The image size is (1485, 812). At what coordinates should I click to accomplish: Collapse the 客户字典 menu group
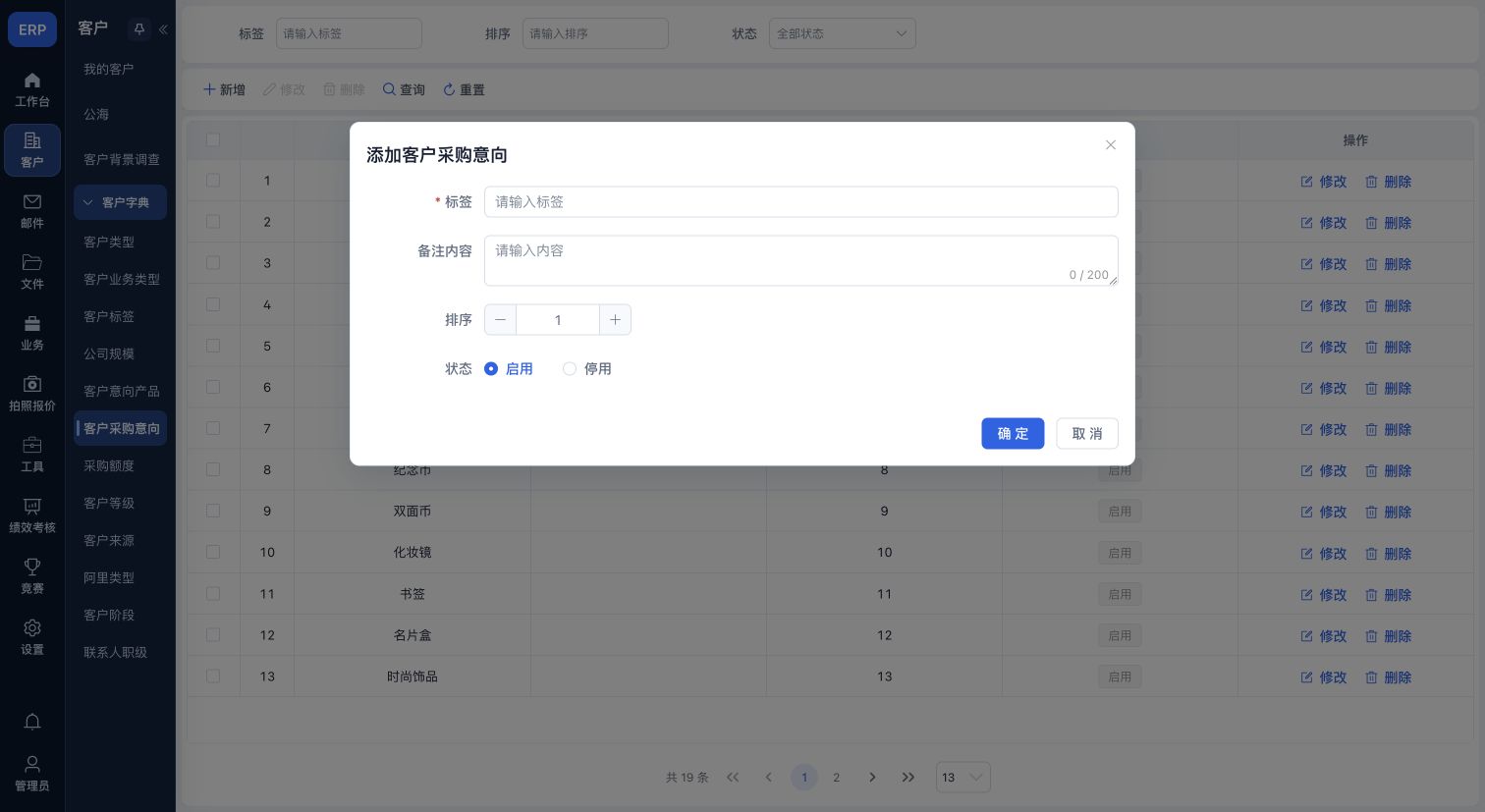click(x=120, y=202)
